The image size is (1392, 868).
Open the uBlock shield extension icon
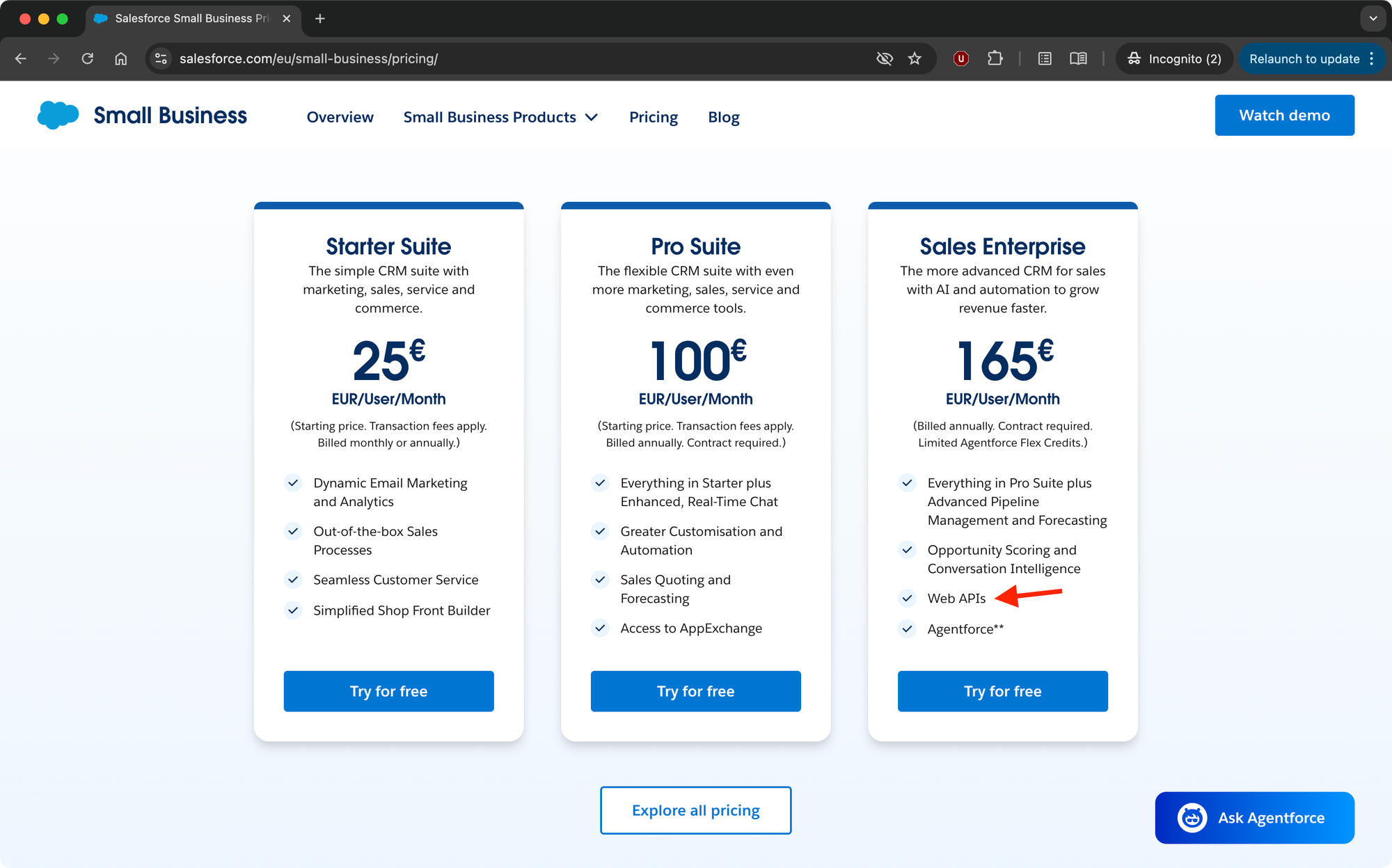tap(961, 58)
